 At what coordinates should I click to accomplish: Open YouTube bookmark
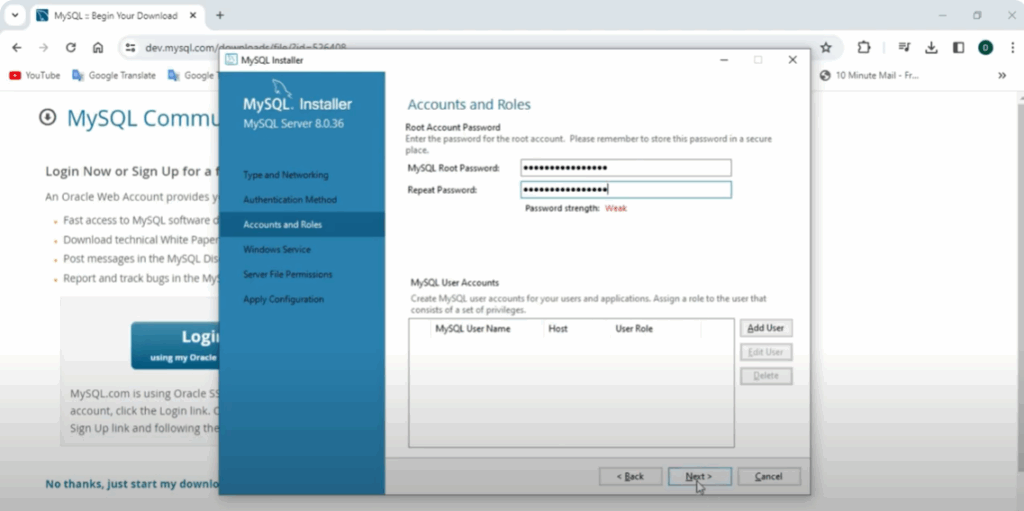coord(35,76)
